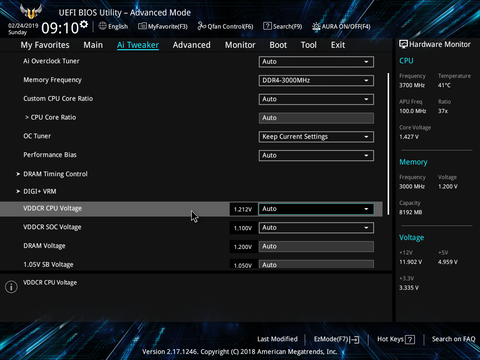Switch to the Advanced tab
The image size is (480, 360).
click(x=192, y=45)
